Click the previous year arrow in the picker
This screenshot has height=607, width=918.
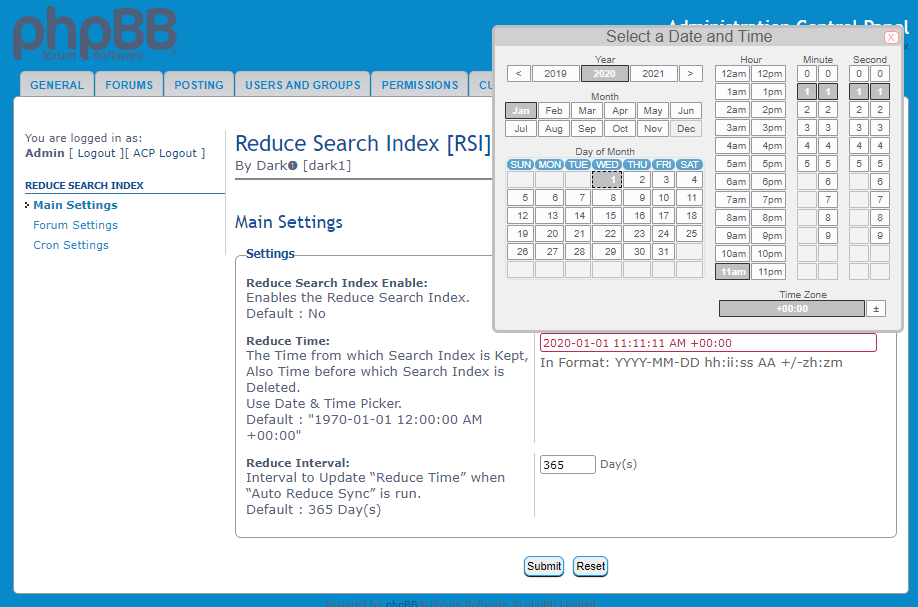518,74
